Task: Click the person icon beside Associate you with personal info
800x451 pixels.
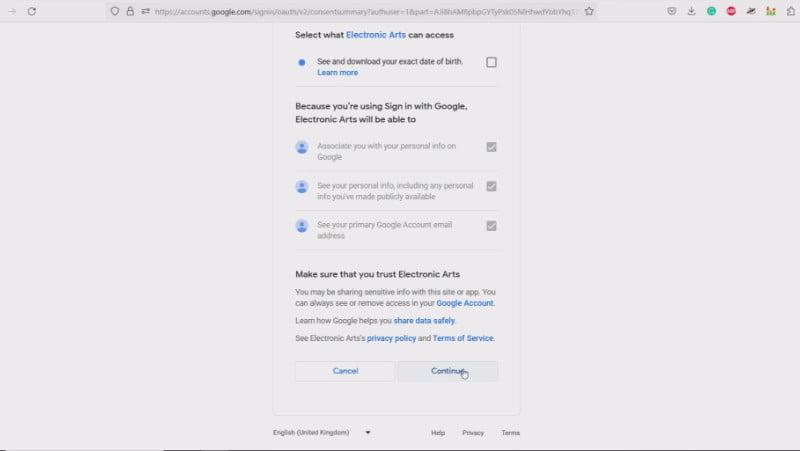Action: tap(302, 147)
